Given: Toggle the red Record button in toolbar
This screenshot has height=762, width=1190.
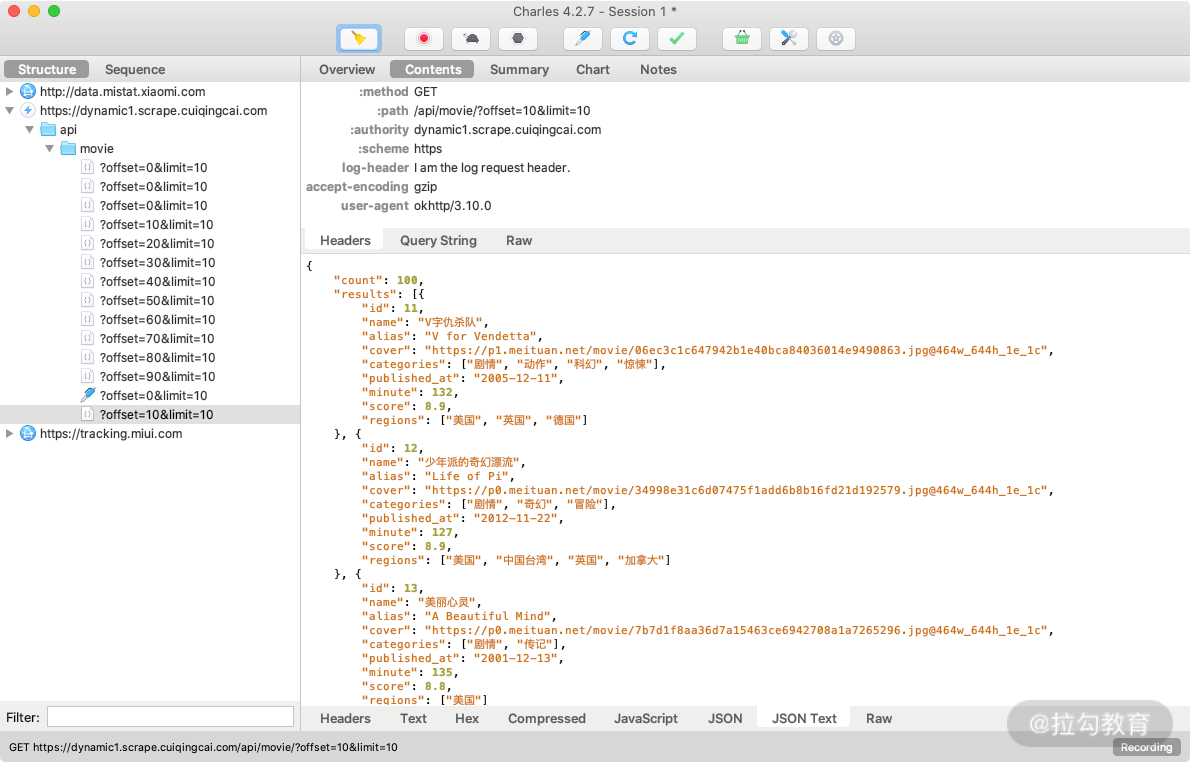Looking at the screenshot, I should [x=424, y=39].
